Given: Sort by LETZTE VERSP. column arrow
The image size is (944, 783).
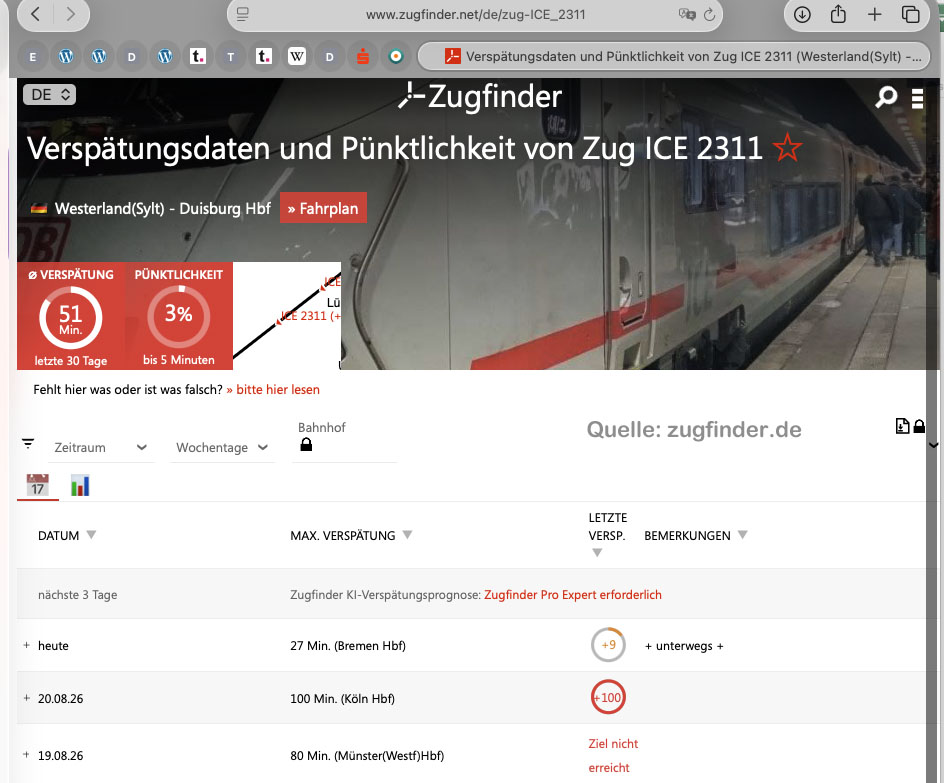Looking at the screenshot, I should [x=597, y=552].
